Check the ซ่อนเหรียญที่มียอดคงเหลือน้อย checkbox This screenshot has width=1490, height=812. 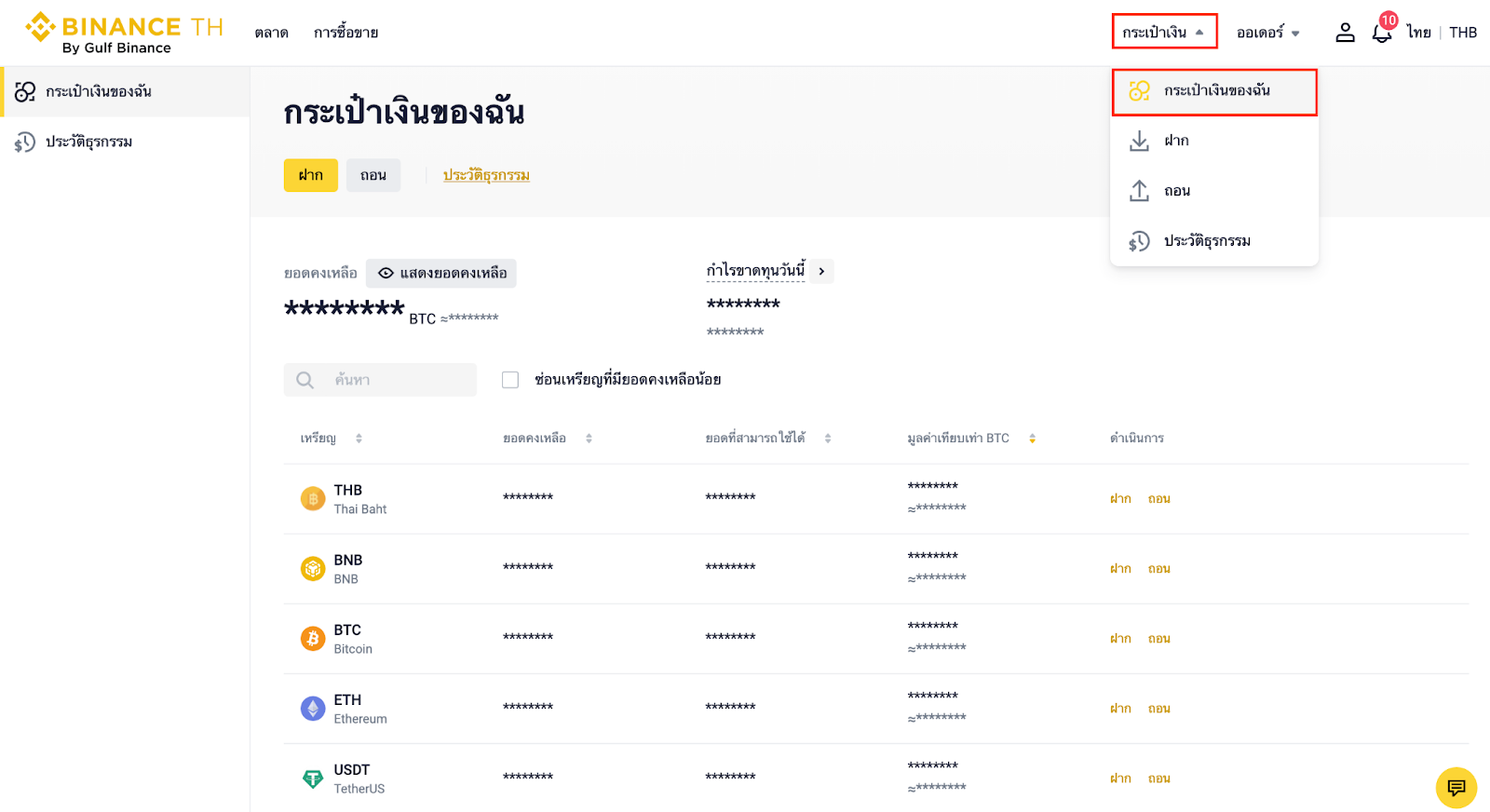[x=510, y=380]
